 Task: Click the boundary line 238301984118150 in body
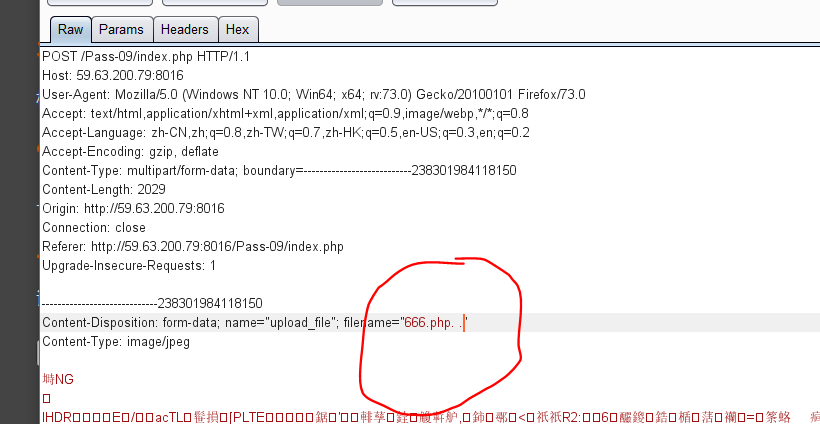(x=152, y=303)
